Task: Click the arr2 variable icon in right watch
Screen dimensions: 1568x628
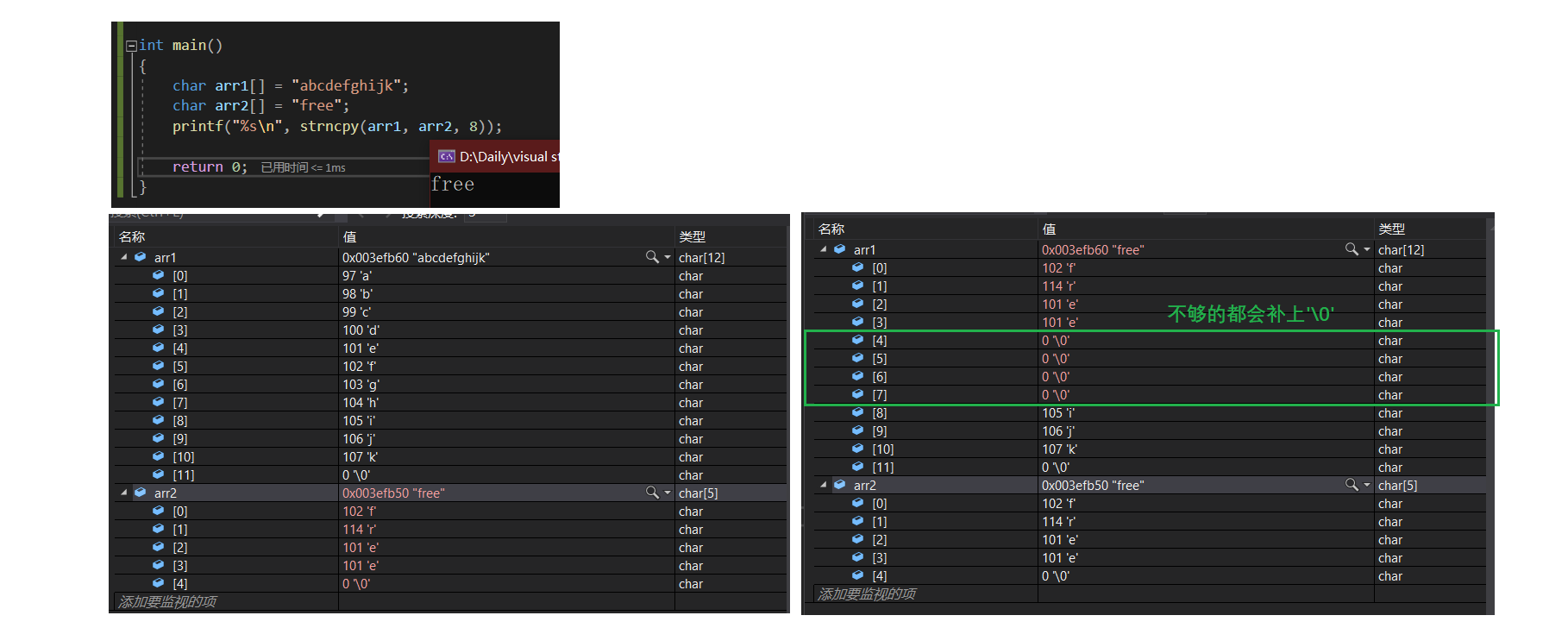Action: (839, 485)
